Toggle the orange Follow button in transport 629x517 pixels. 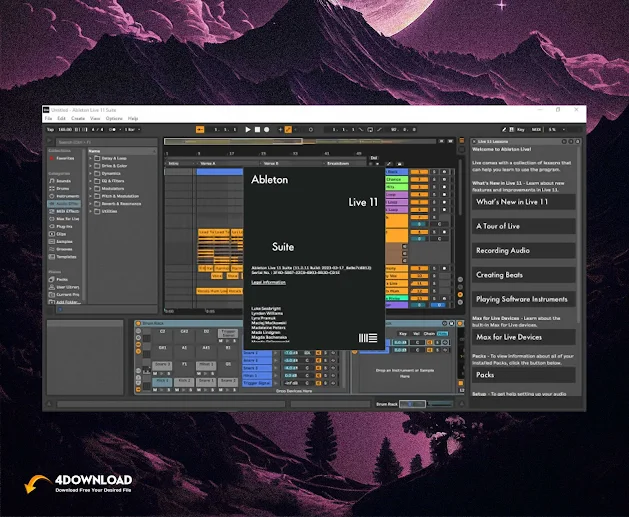(x=200, y=130)
